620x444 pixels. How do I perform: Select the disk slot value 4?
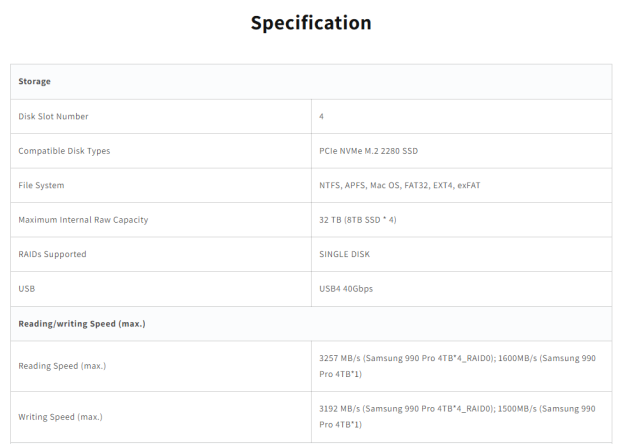click(322, 116)
